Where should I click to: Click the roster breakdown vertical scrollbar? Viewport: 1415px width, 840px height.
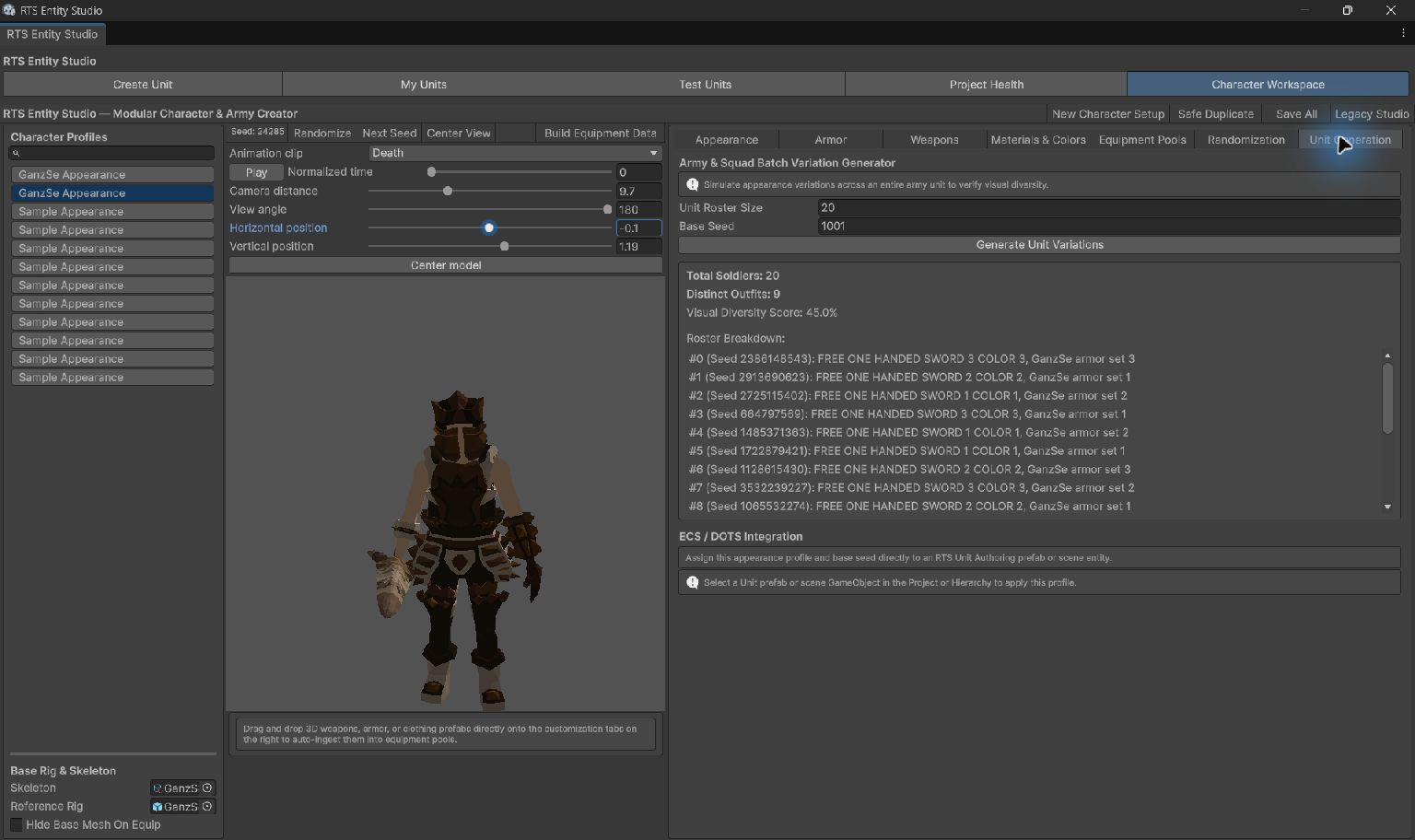(x=1387, y=398)
